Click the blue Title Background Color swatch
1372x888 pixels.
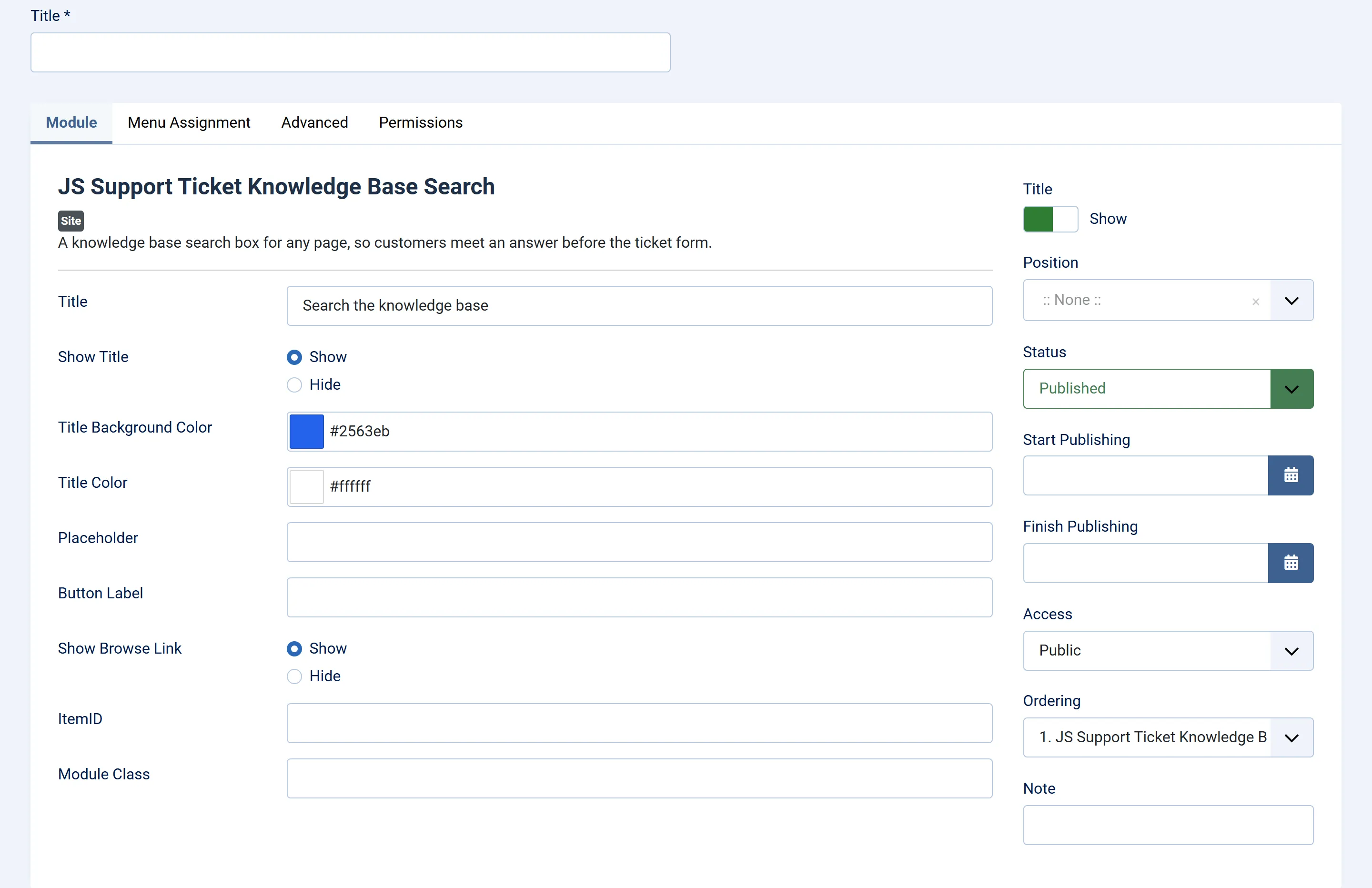(306, 431)
